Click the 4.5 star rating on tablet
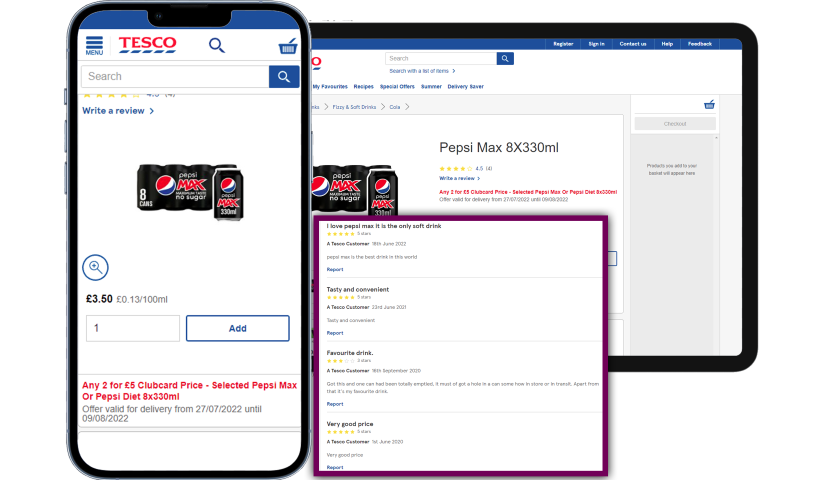 tap(466, 169)
